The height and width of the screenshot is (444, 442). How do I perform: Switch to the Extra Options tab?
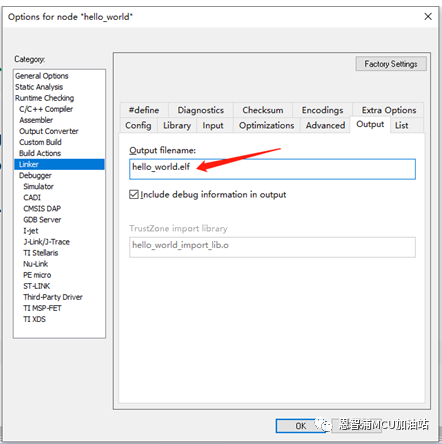(389, 110)
